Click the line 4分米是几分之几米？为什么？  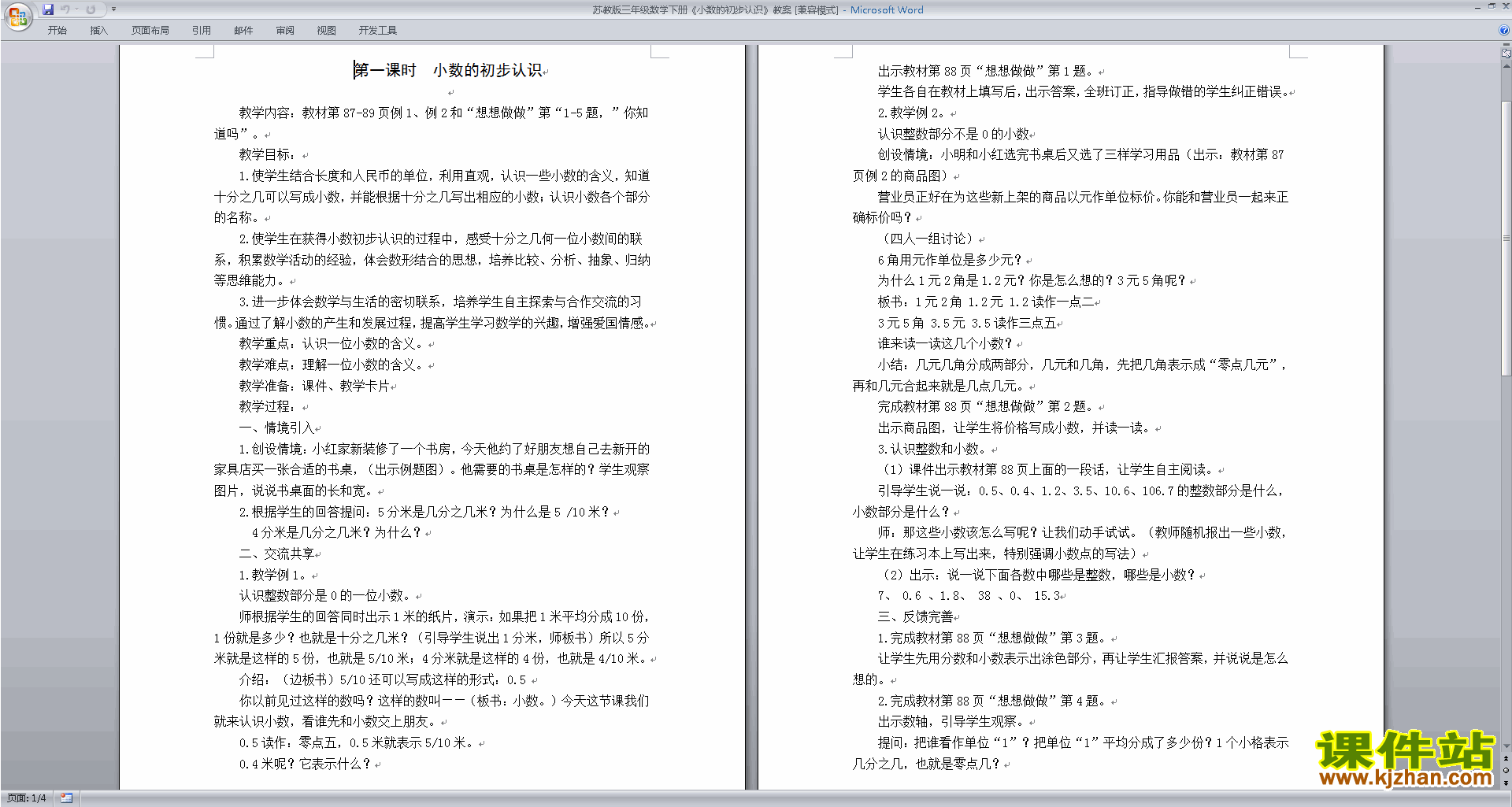[336, 532]
